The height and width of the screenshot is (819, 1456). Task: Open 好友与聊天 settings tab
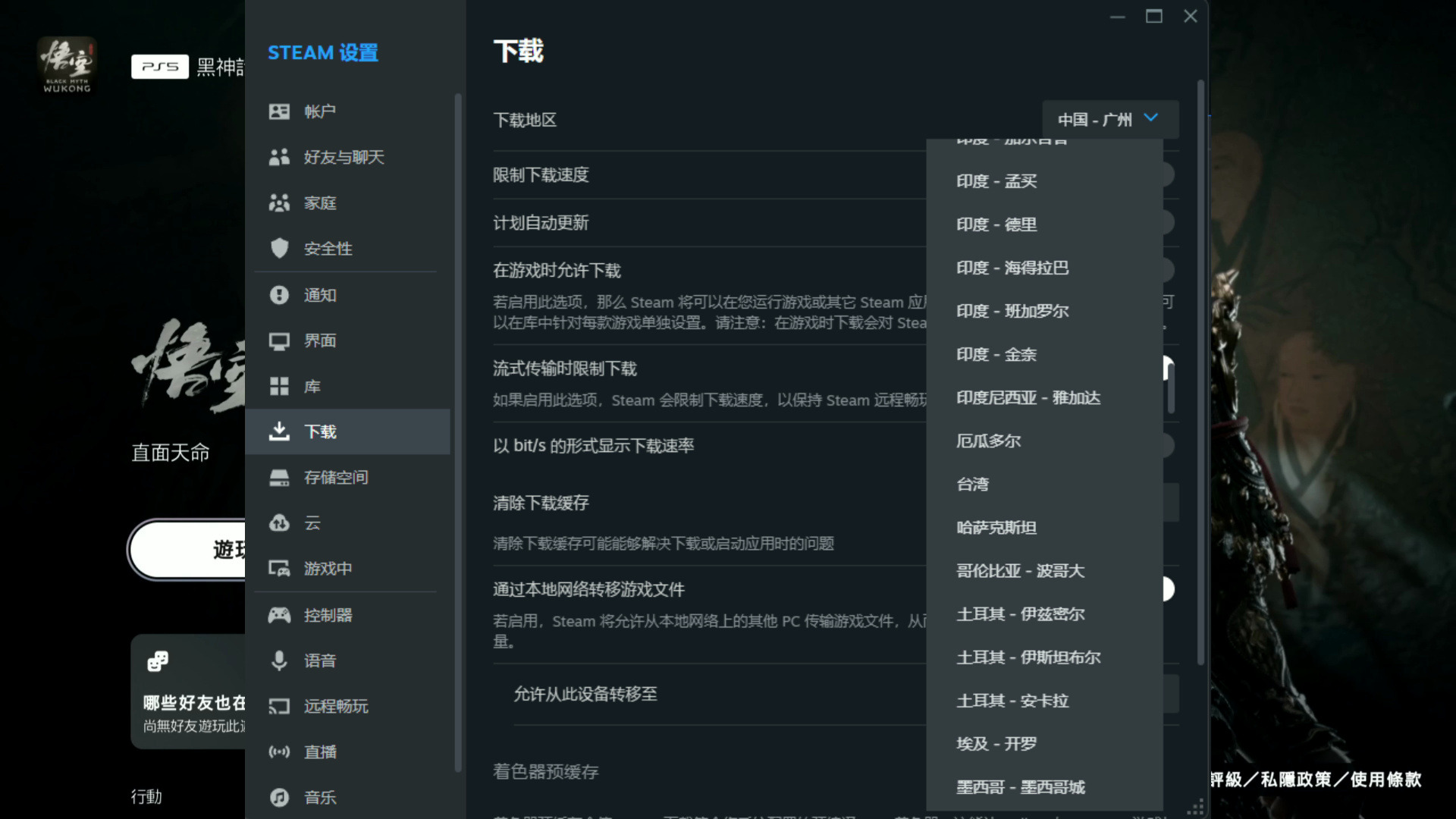click(347, 157)
